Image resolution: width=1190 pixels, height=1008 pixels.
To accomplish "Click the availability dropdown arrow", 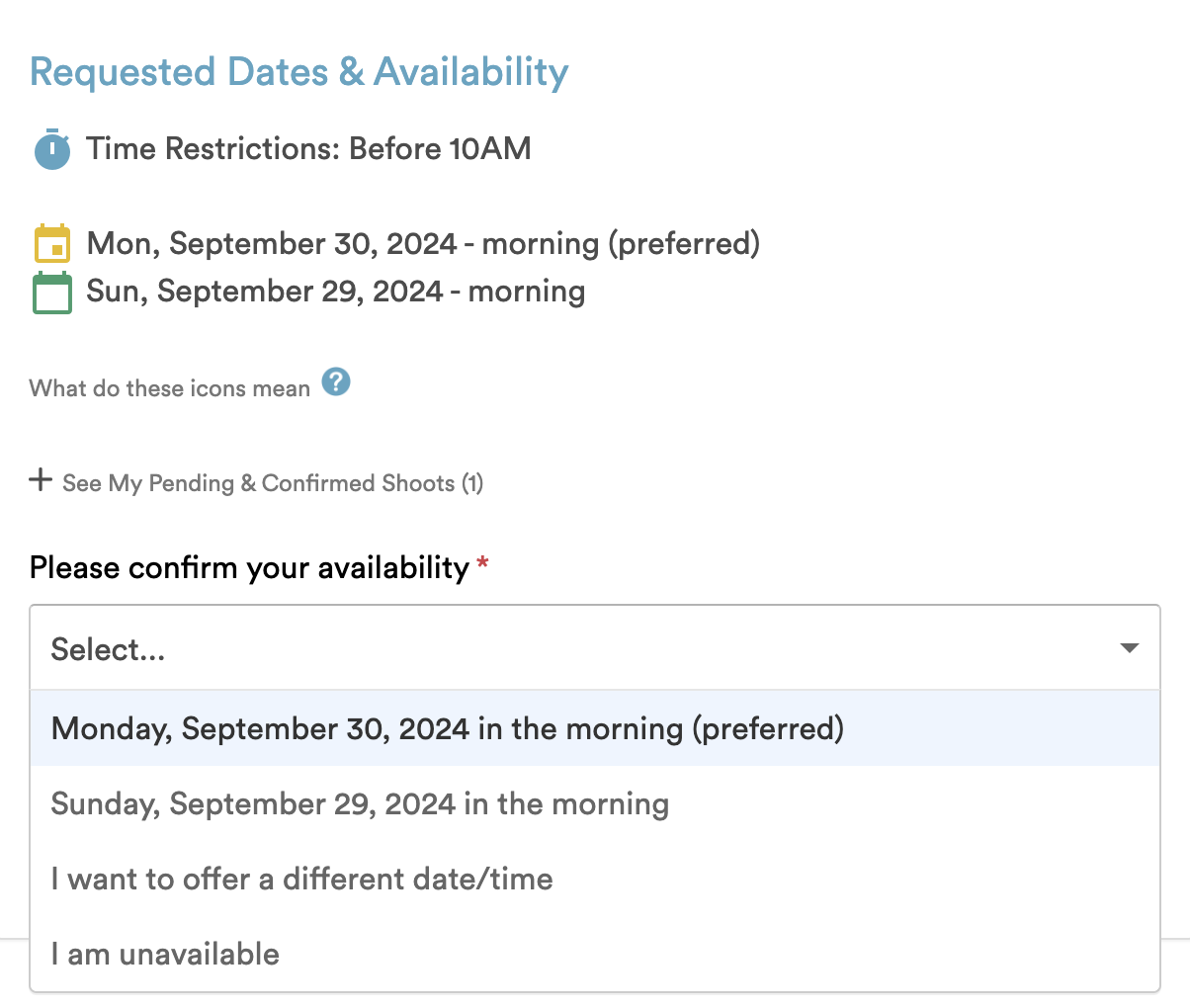I will point(1129,648).
